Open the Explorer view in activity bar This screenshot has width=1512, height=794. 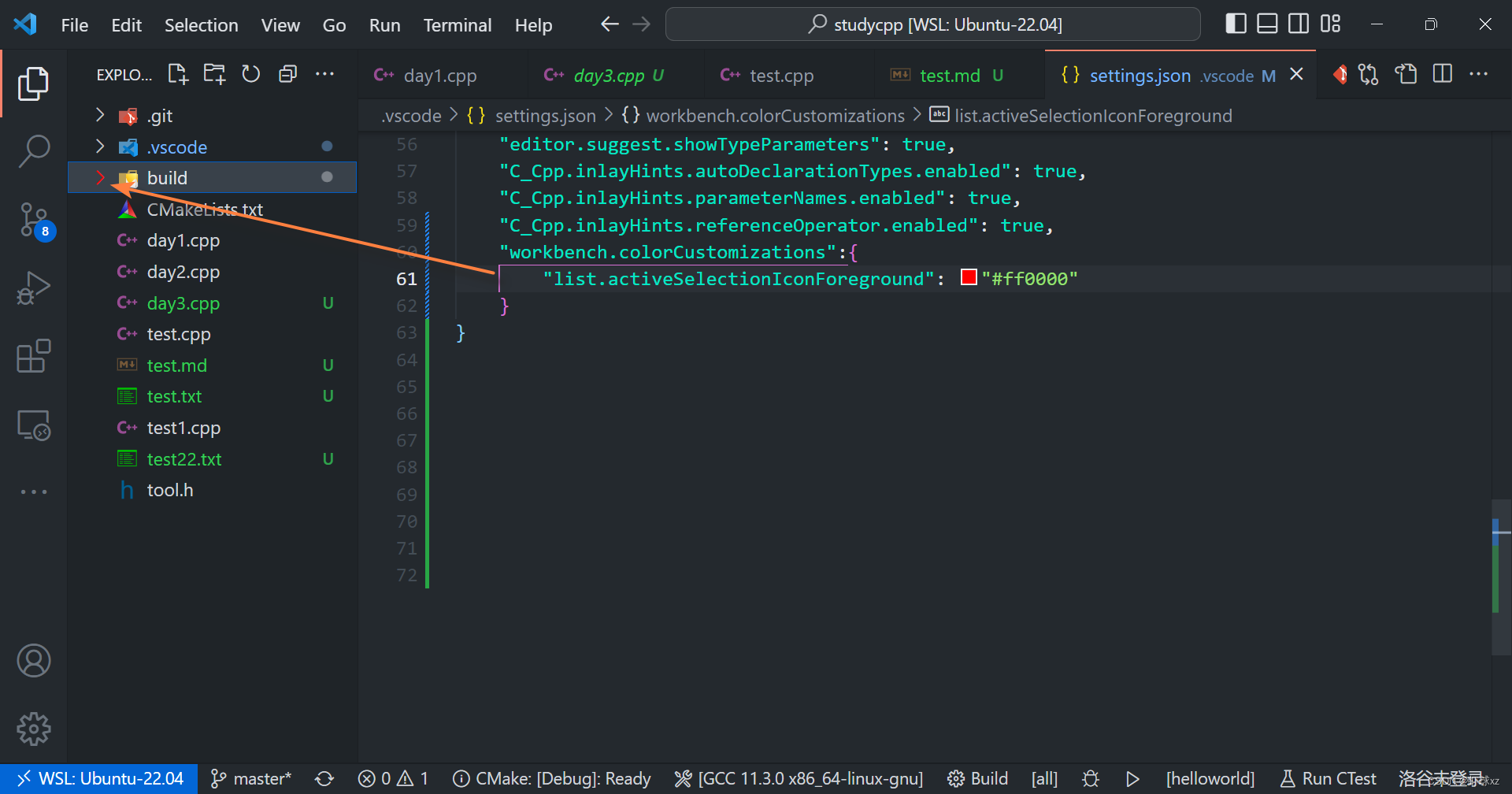tap(33, 83)
